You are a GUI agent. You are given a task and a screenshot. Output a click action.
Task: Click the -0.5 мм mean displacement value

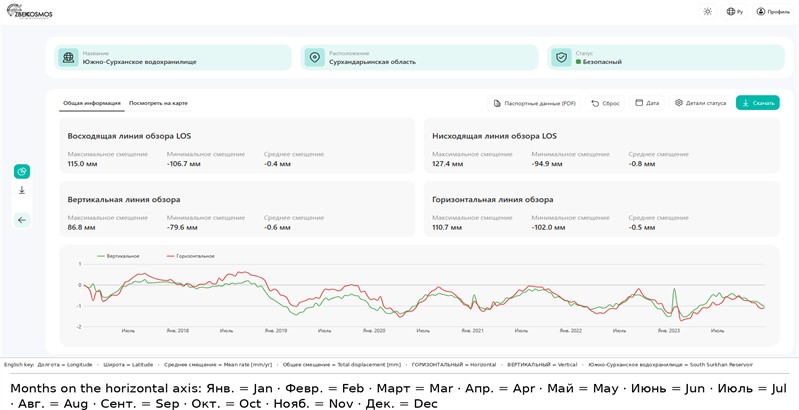click(642, 228)
